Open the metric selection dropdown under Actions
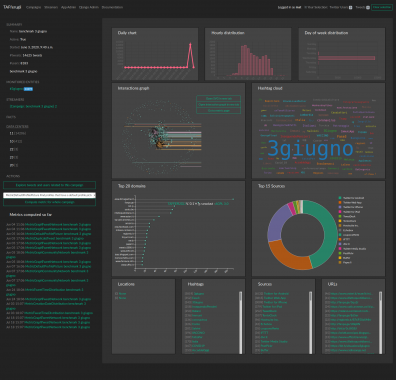 click(x=49, y=195)
